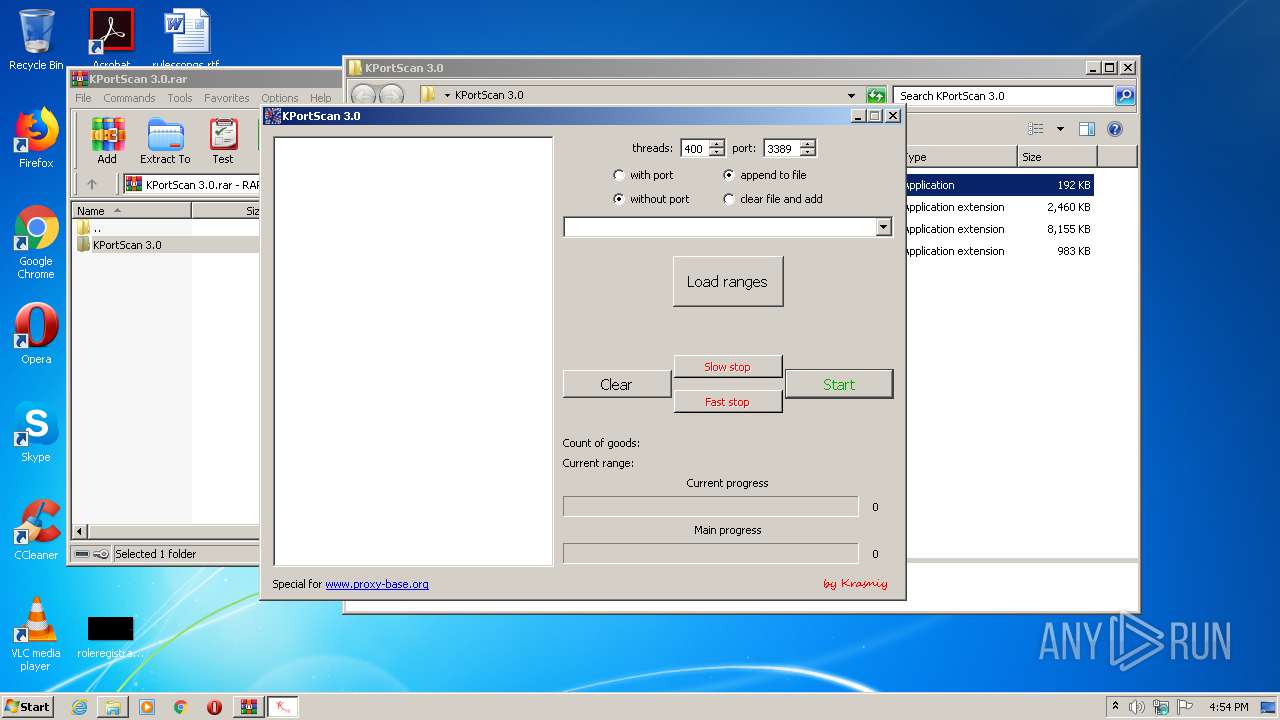Image resolution: width=1280 pixels, height=720 pixels.
Task: Click the Start scan button
Action: [x=839, y=384]
